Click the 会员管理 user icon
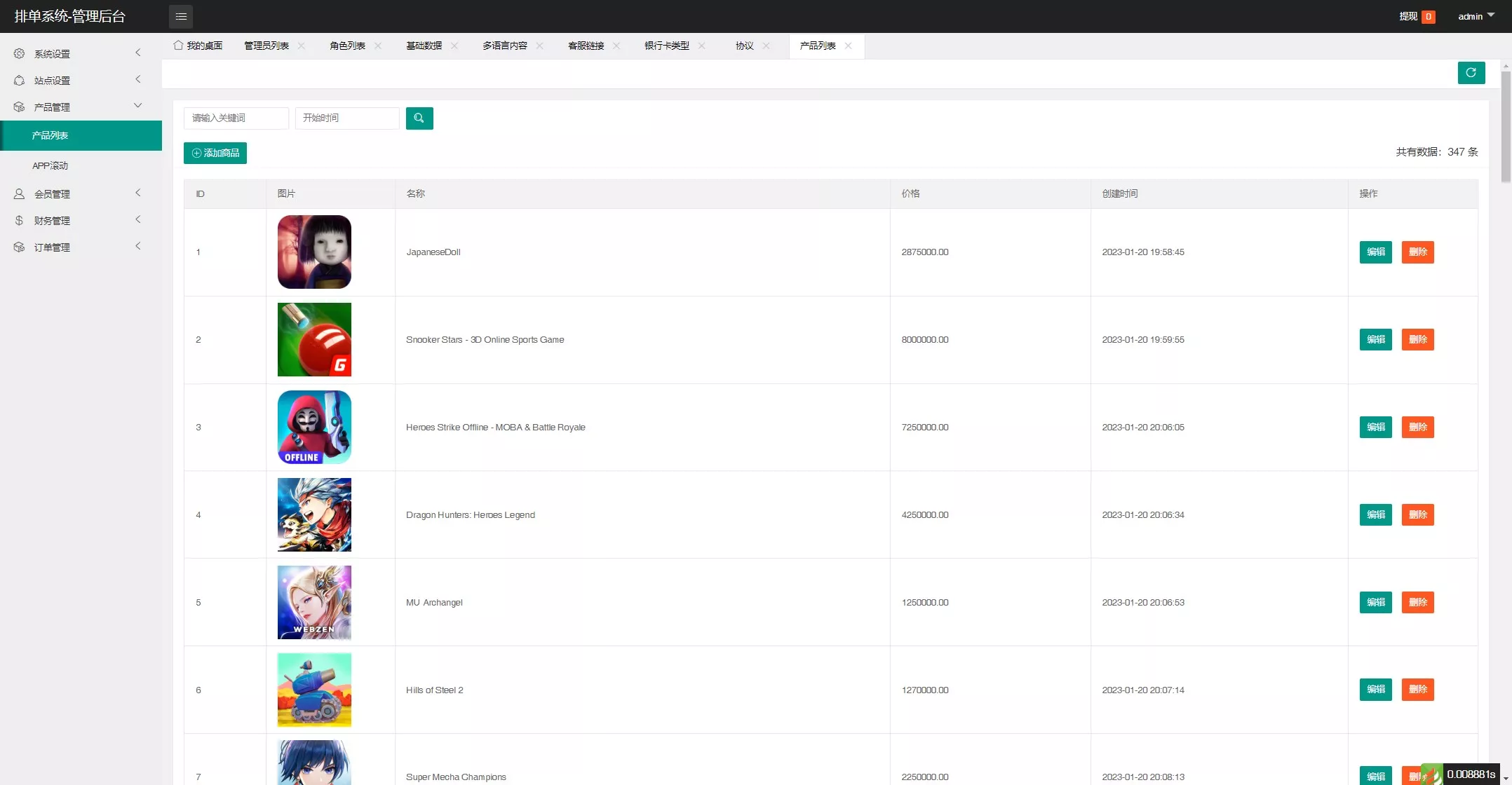The image size is (1512, 785). click(x=19, y=193)
